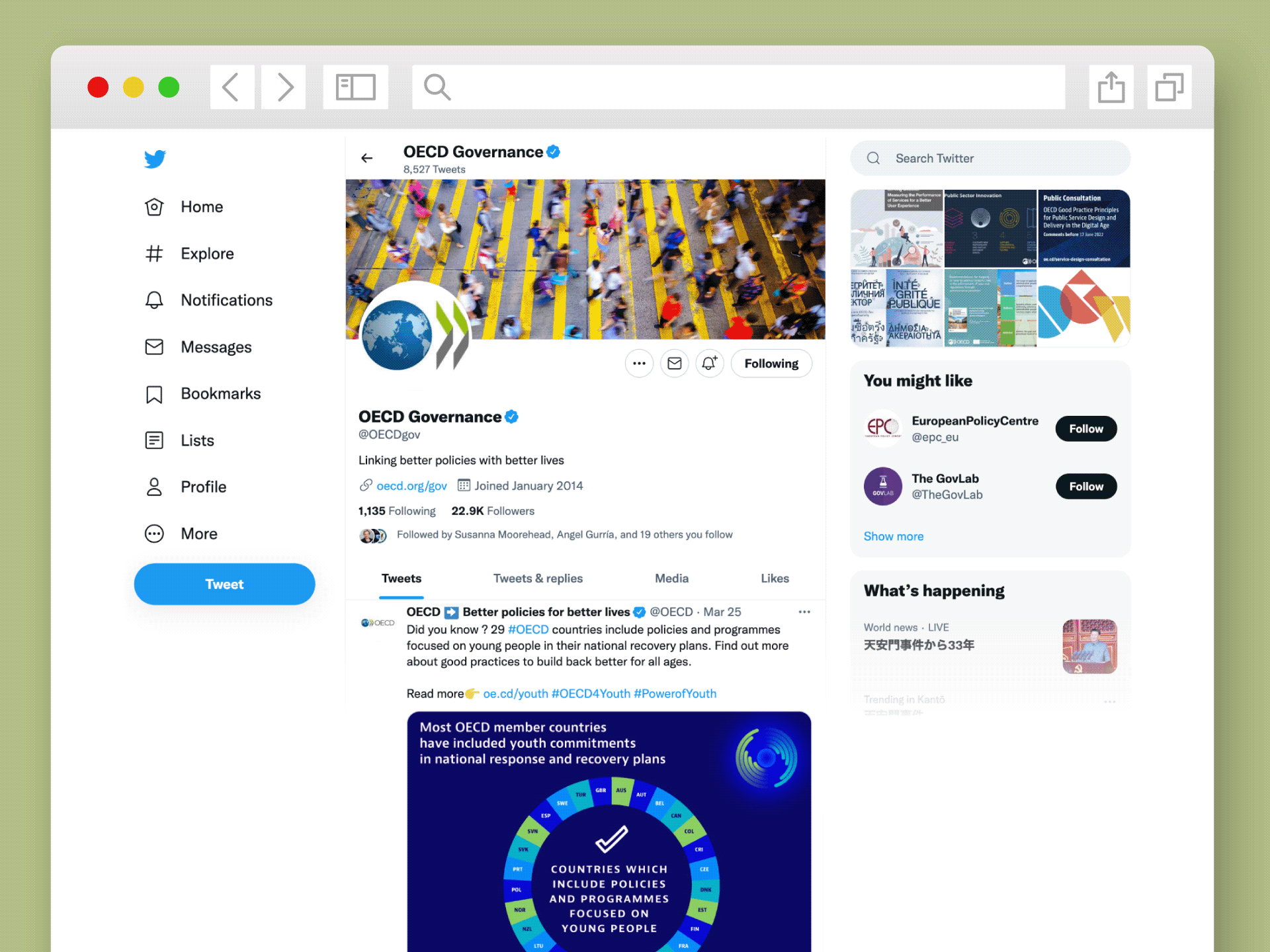This screenshot has width=1270, height=952.
Task: Open the tweet's more options ellipsis
Action: (804, 612)
